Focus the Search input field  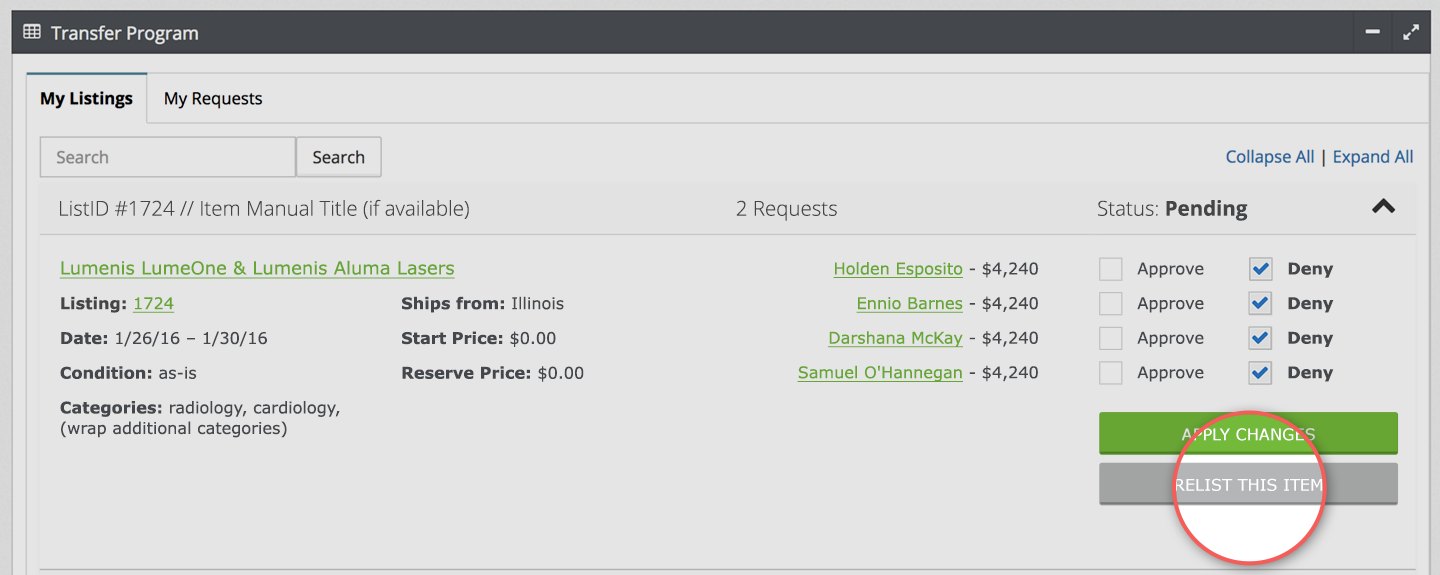168,157
